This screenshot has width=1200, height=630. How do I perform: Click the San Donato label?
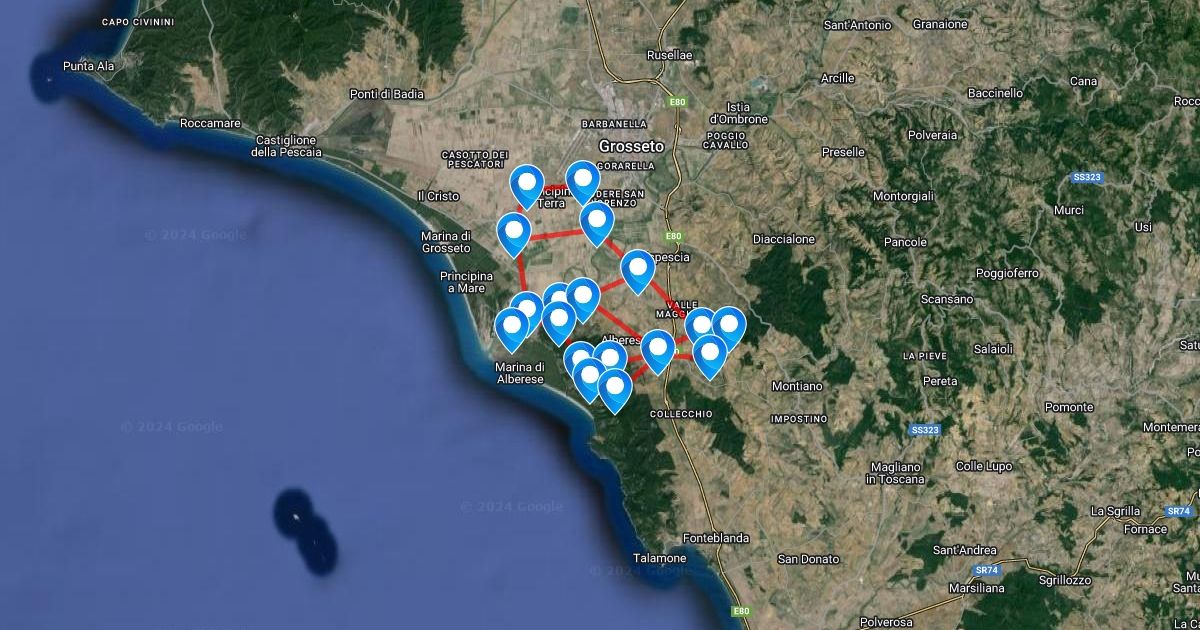coord(809,559)
